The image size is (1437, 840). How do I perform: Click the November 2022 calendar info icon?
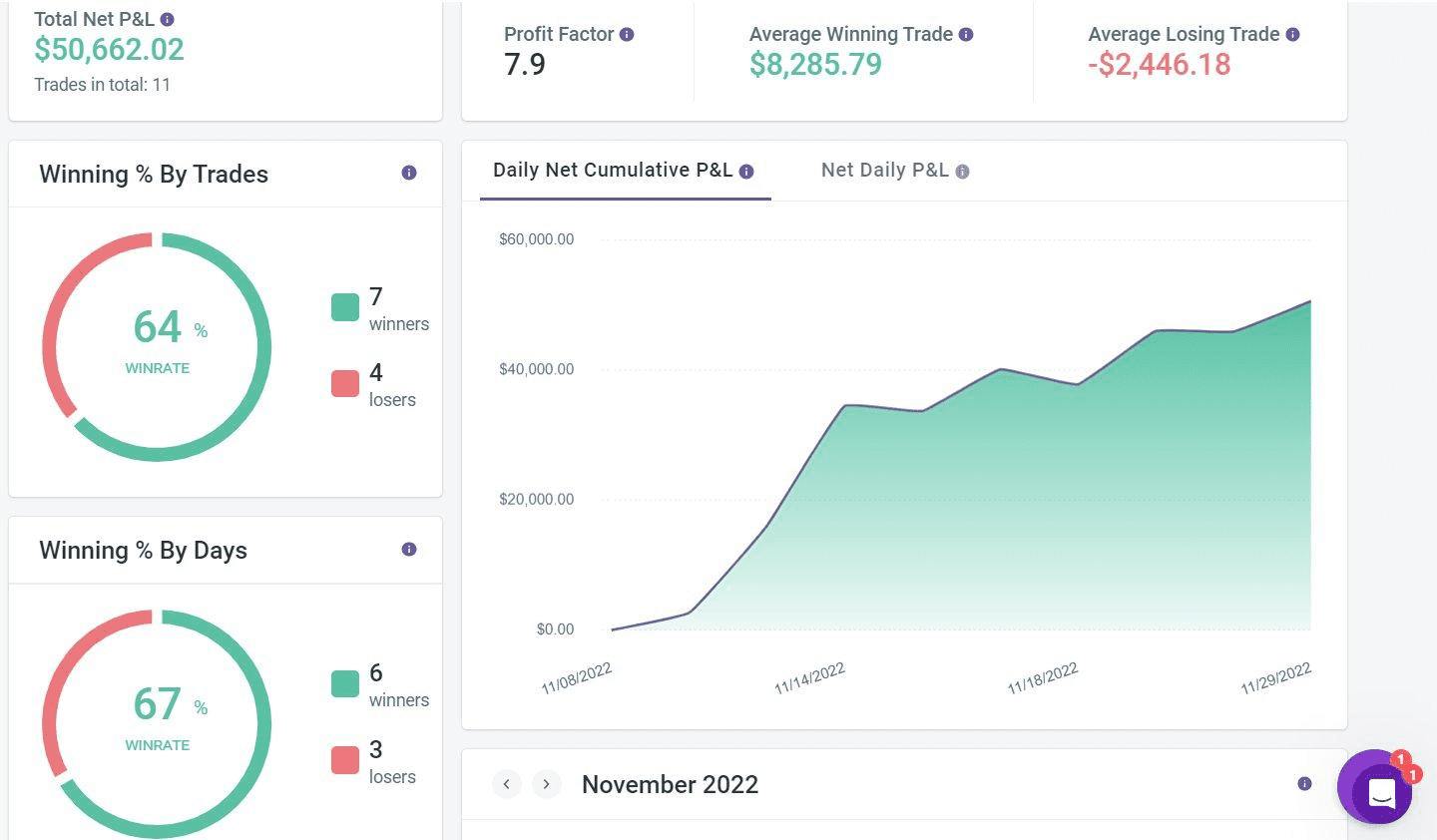coord(1304,783)
